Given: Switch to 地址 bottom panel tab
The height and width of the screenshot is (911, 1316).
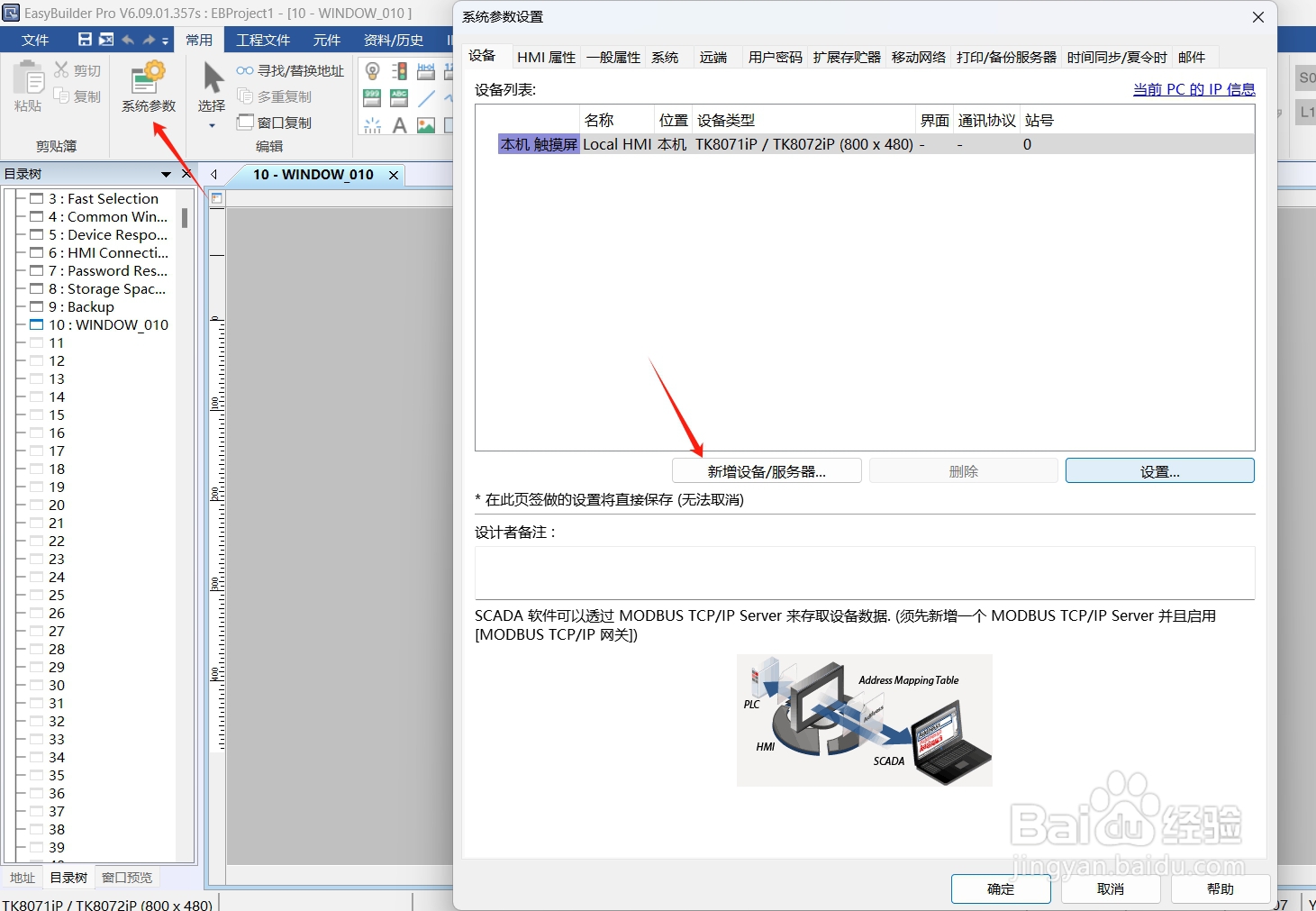Looking at the screenshot, I should point(23,878).
